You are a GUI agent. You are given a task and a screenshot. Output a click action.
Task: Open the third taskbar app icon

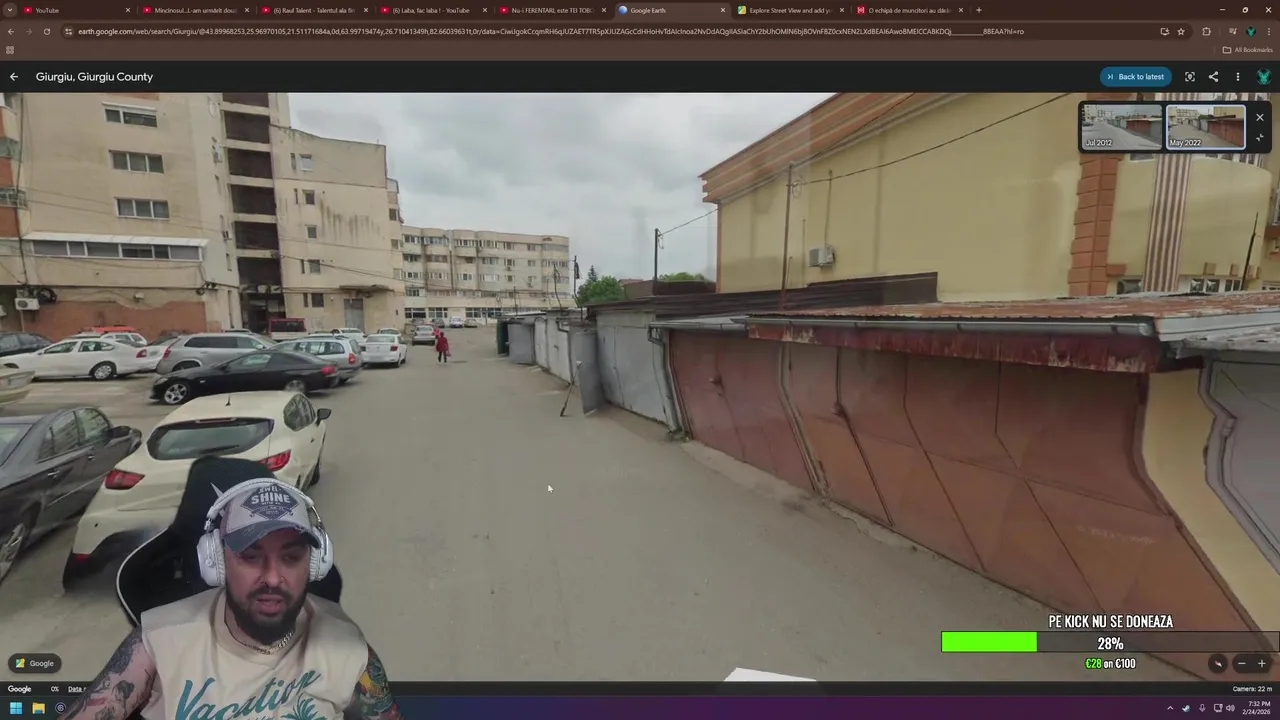(x=60, y=708)
